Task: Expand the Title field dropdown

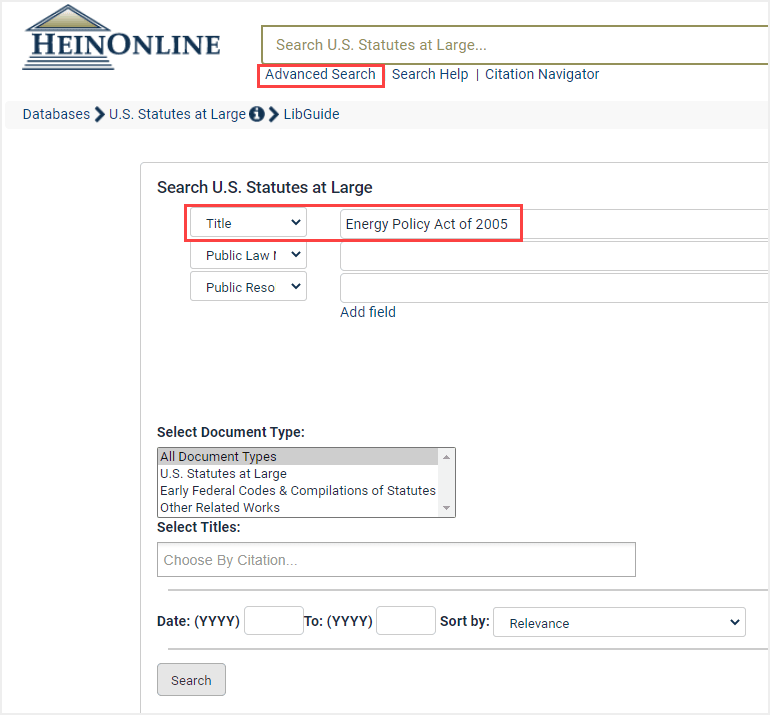Action: click(248, 223)
